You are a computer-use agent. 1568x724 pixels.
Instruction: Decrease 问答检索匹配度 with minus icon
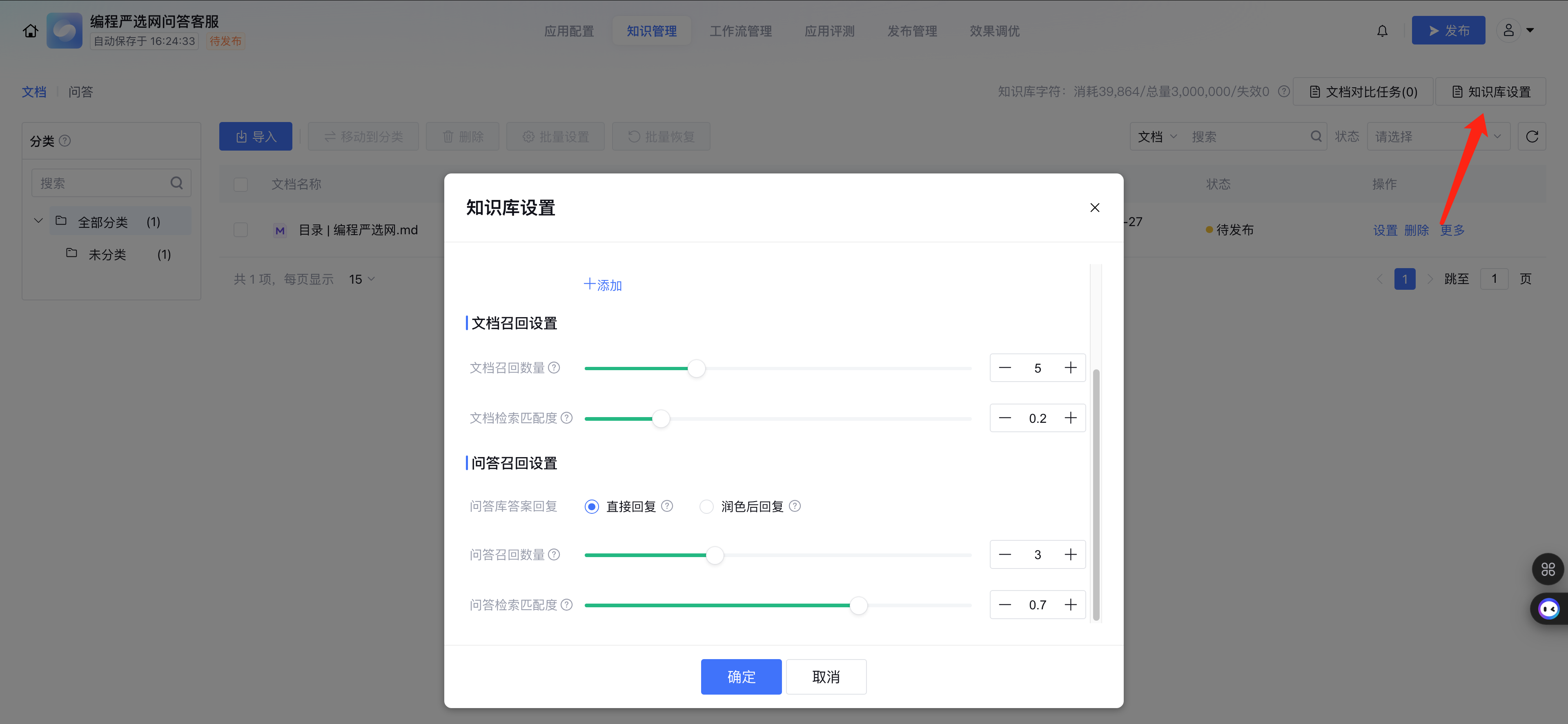click(1005, 605)
